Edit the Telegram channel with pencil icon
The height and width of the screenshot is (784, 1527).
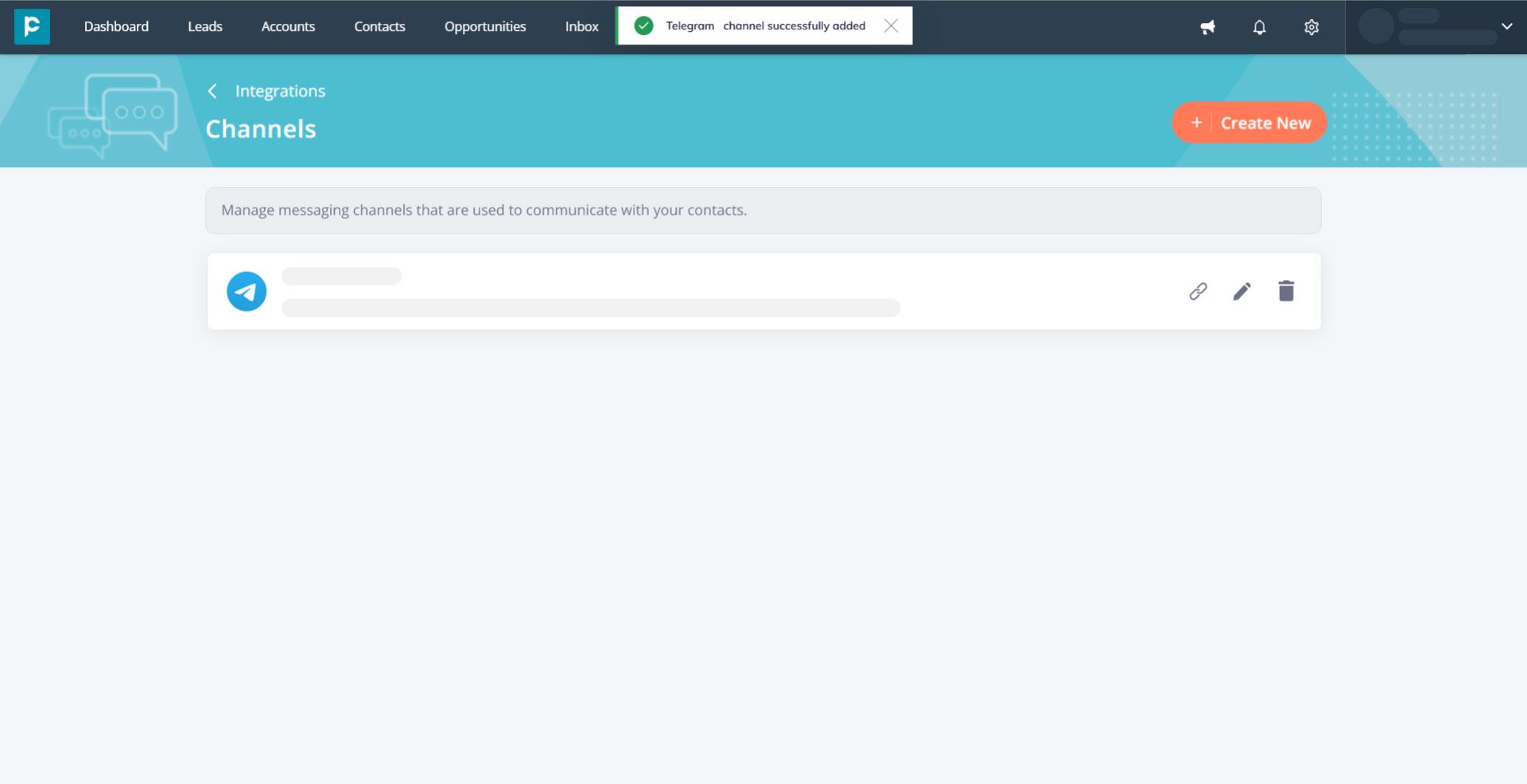pyautogui.click(x=1241, y=291)
